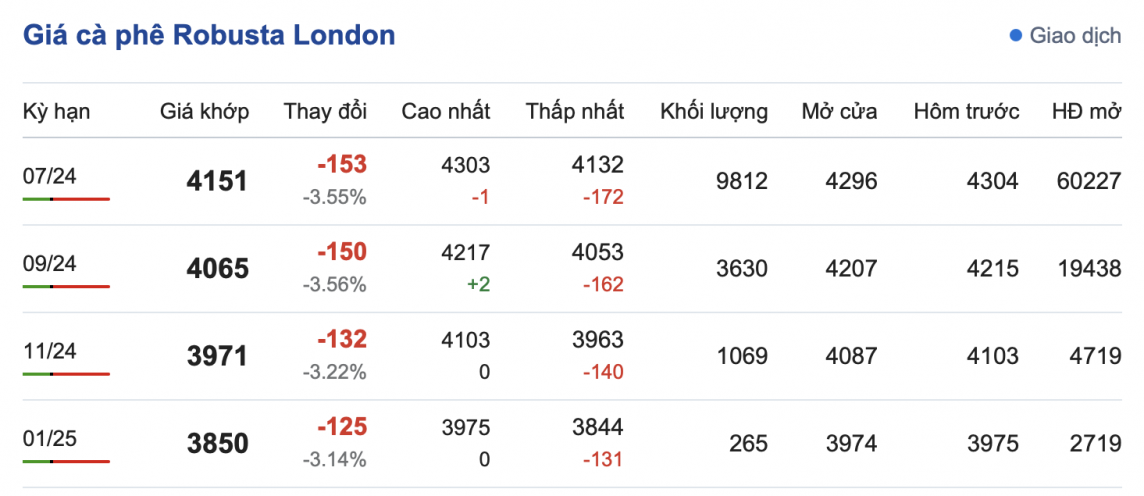Select the Thấp nhất column header
The width and height of the screenshot is (1144, 496).
(x=575, y=111)
